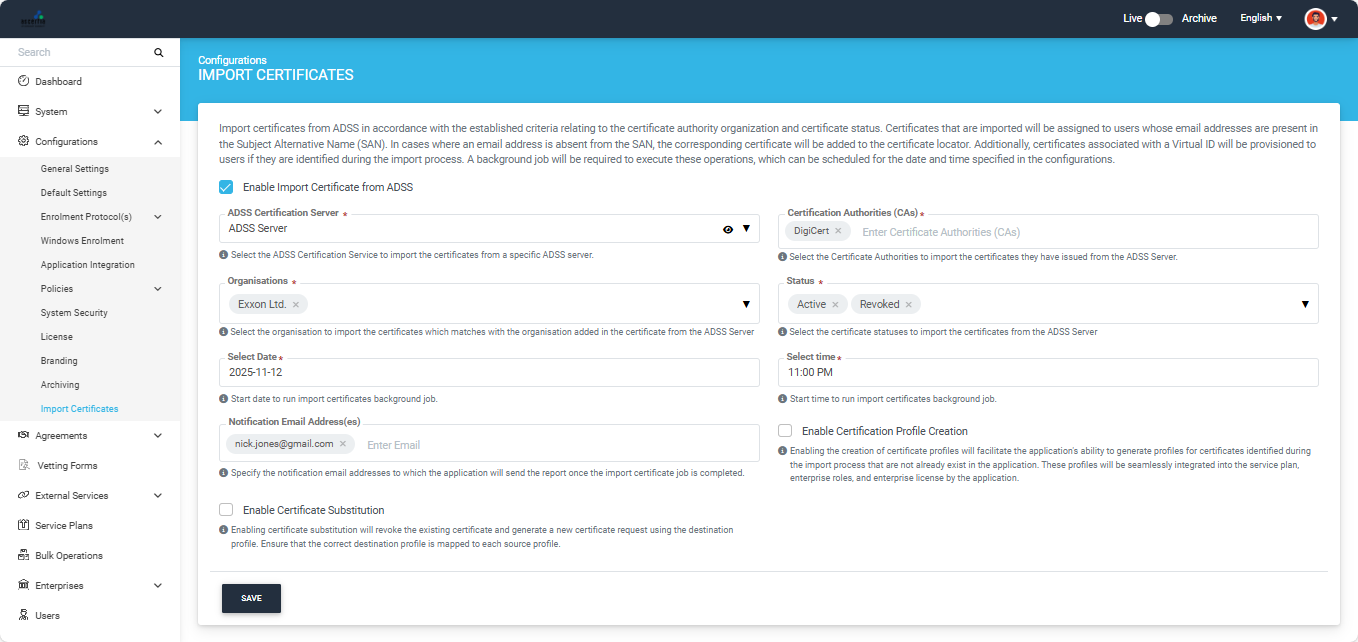Open the Organisations dropdown arrow

746,304
